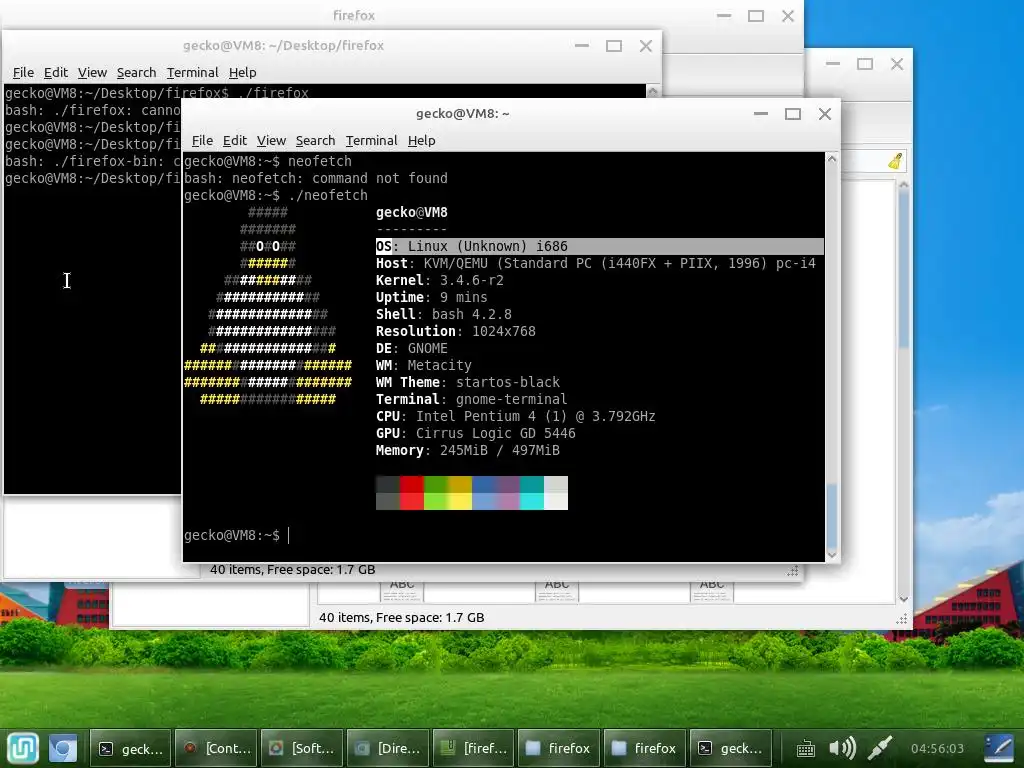Open the keyboard input method tray icon
This screenshot has width=1024, height=768.
[805, 748]
